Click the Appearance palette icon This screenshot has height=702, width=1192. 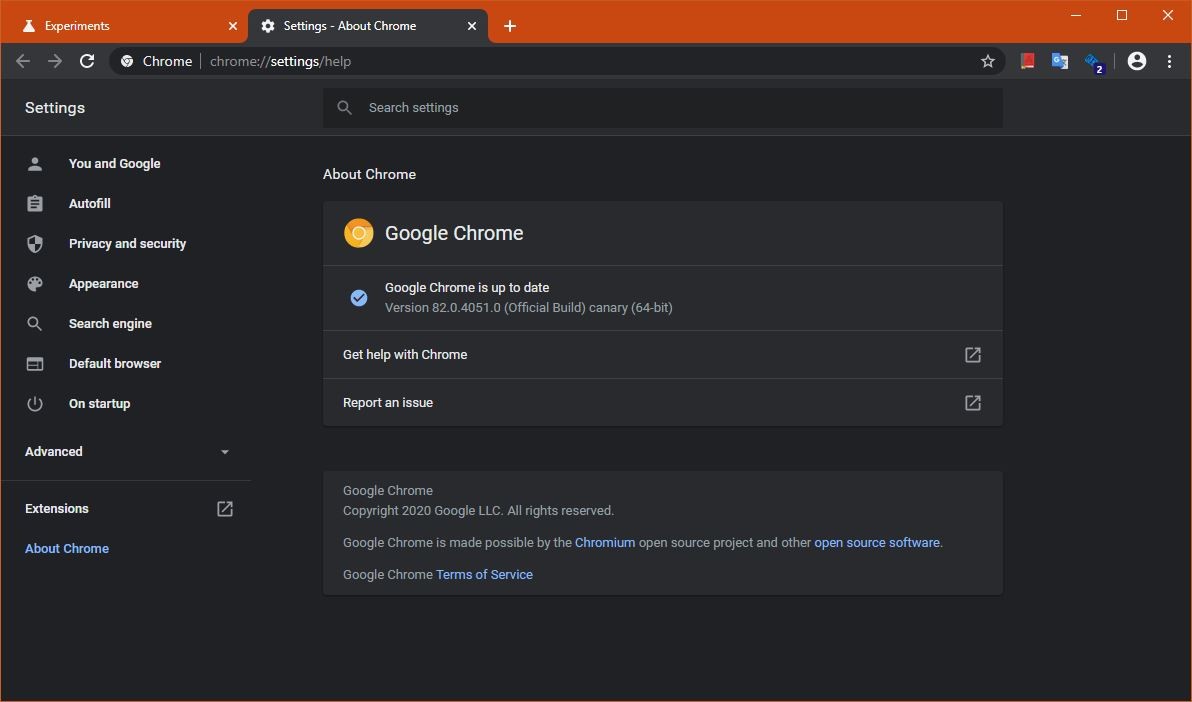coord(35,284)
